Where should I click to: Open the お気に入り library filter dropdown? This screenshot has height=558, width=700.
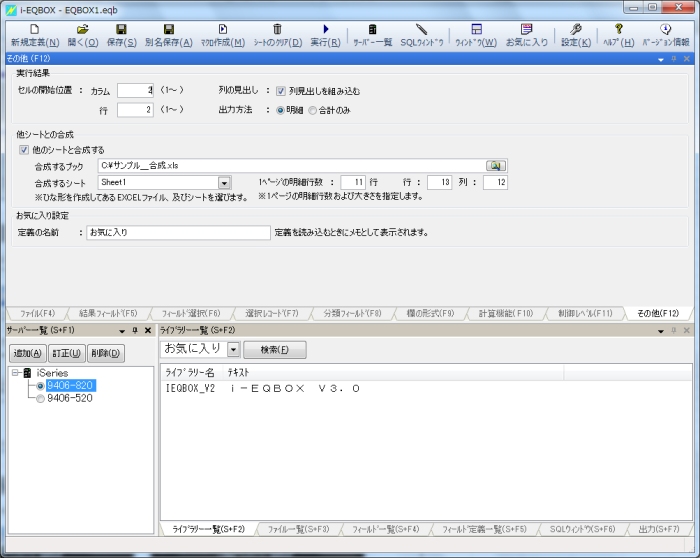(233, 350)
